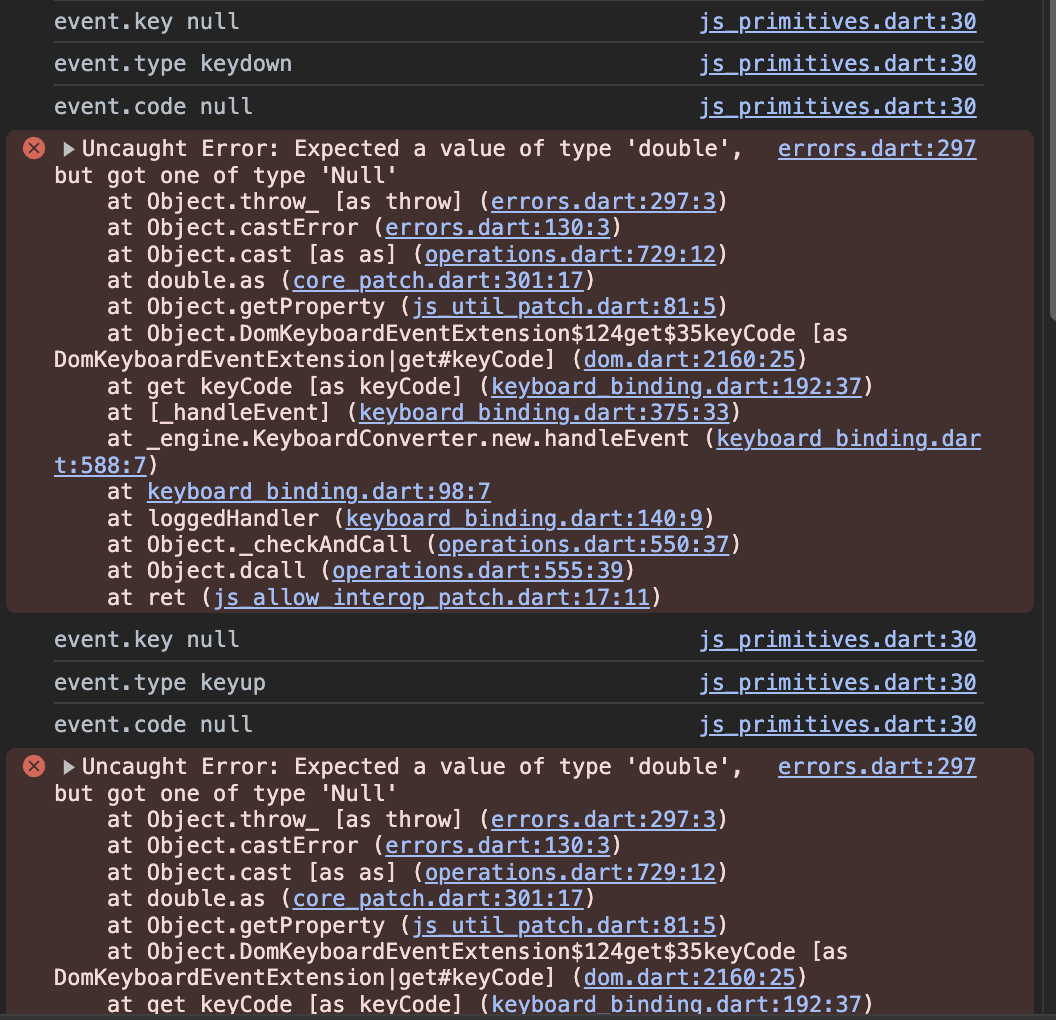Click the red error icon beside the first error
The width and height of the screenshot is (1056, 1020).
click(x=33, y=147)
